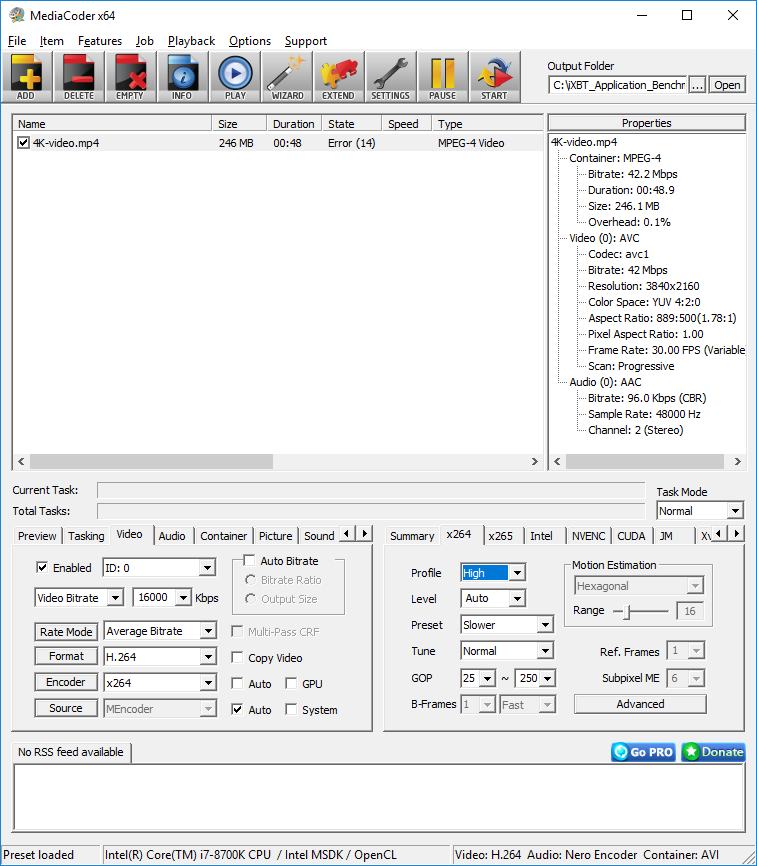Viewport: 757px width, 866px height.
Task: Open the Task Mode Normal dropdown
Action: (x=700, y=511)
